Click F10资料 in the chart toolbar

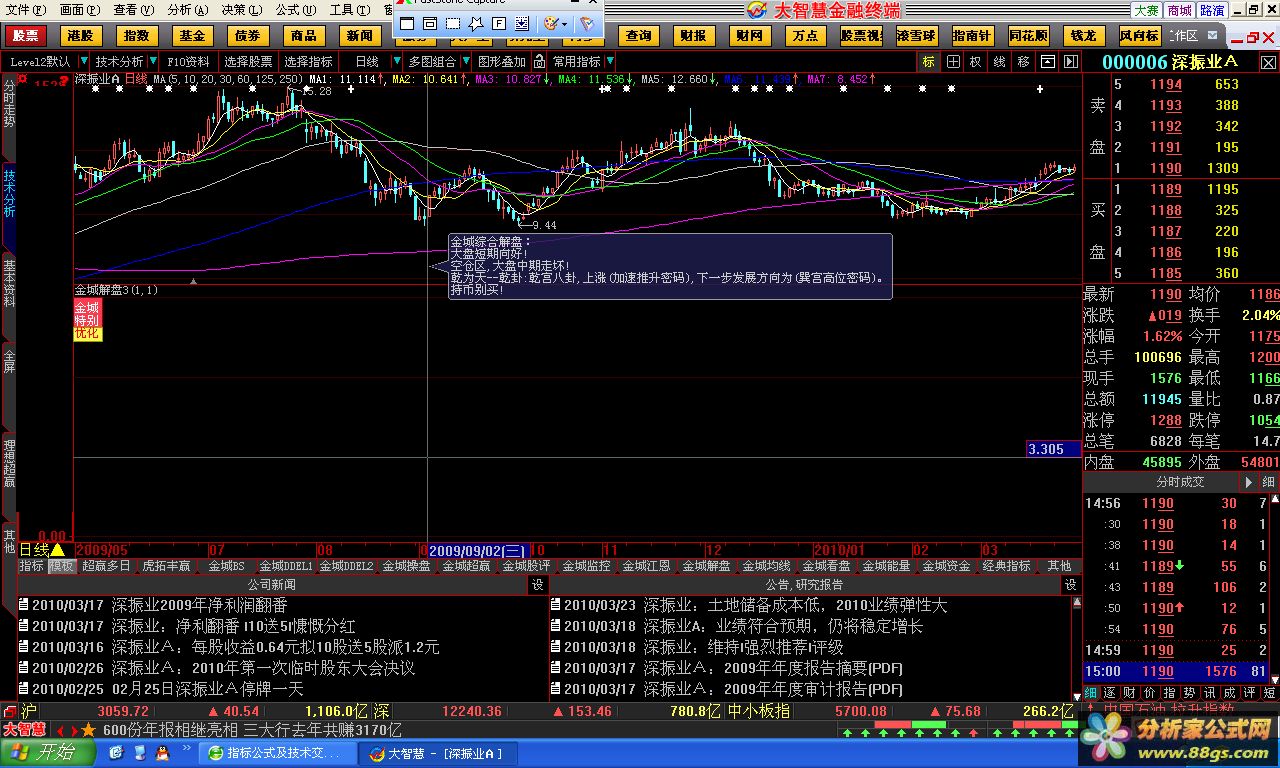188,62
